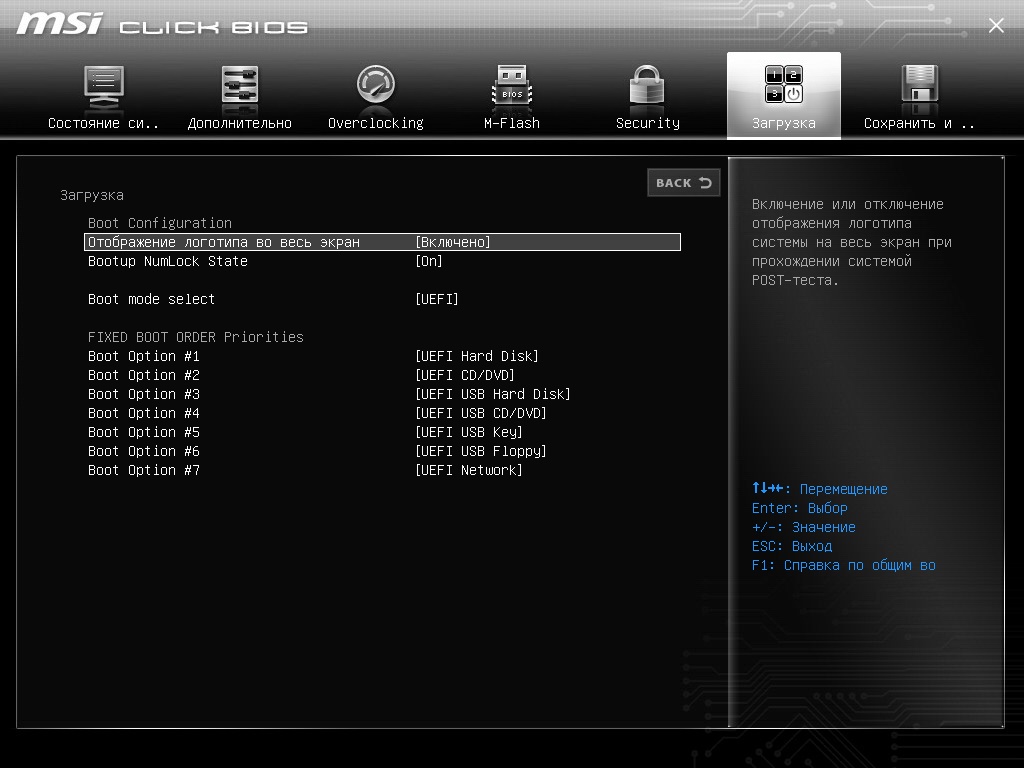Select the Boot mode select label
The image size is (1024, 768).
pos(152,299)
